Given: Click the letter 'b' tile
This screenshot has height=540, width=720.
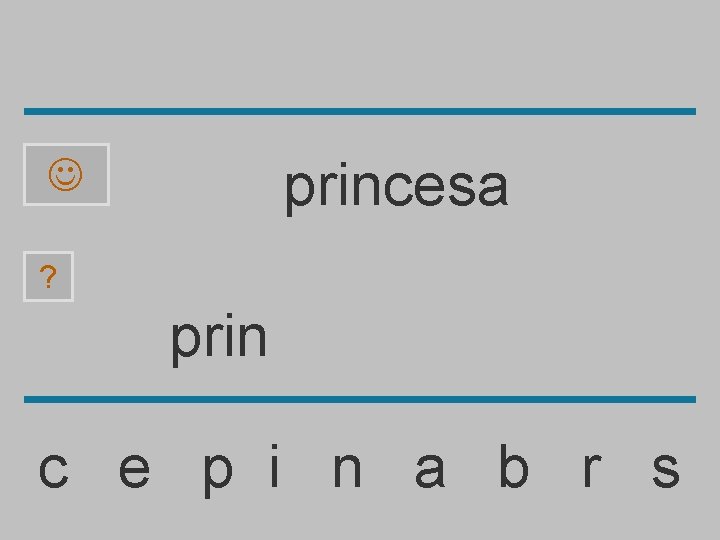Looking at the screenshot, I should tap(514, 465).
